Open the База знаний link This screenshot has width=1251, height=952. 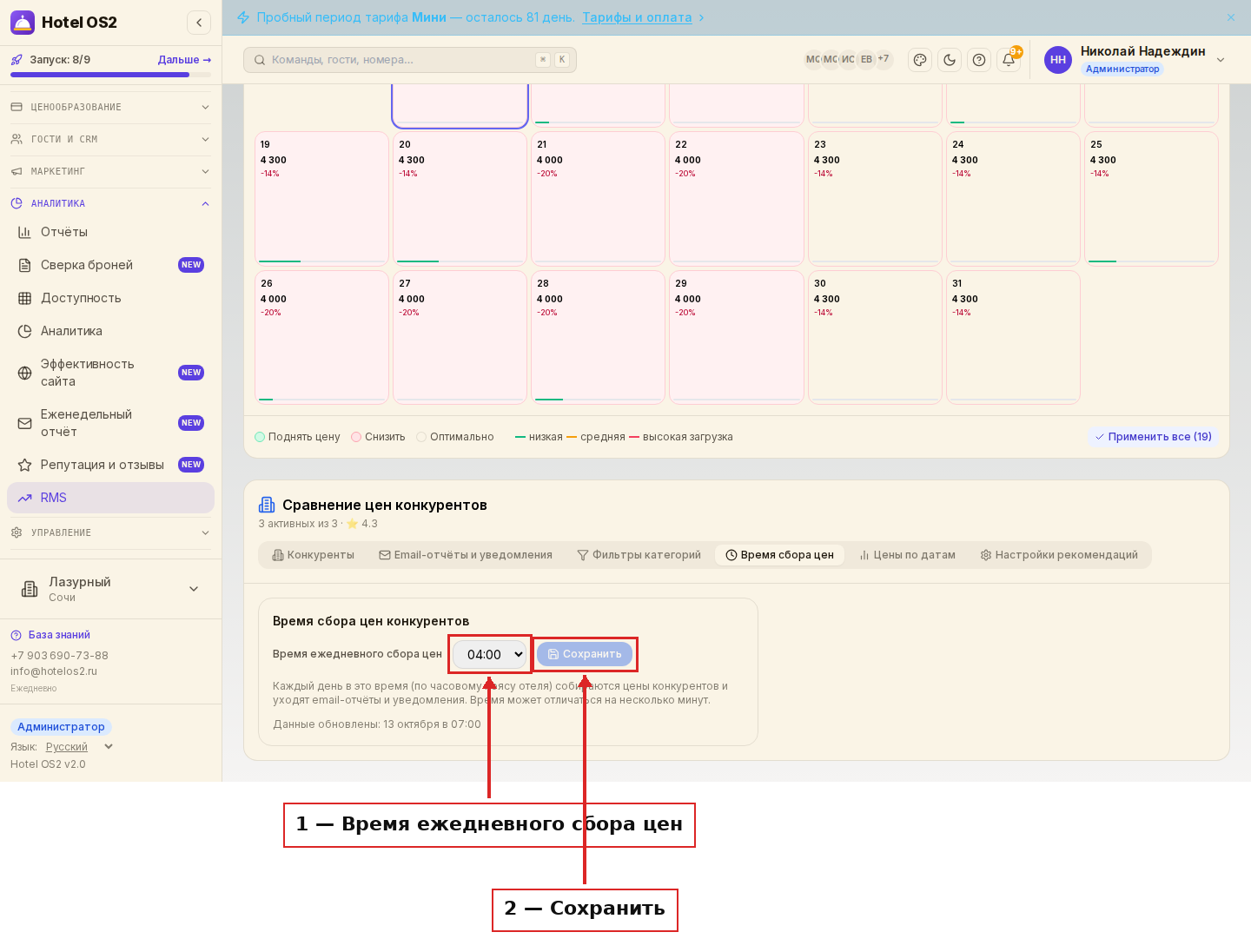click(59, 635)
